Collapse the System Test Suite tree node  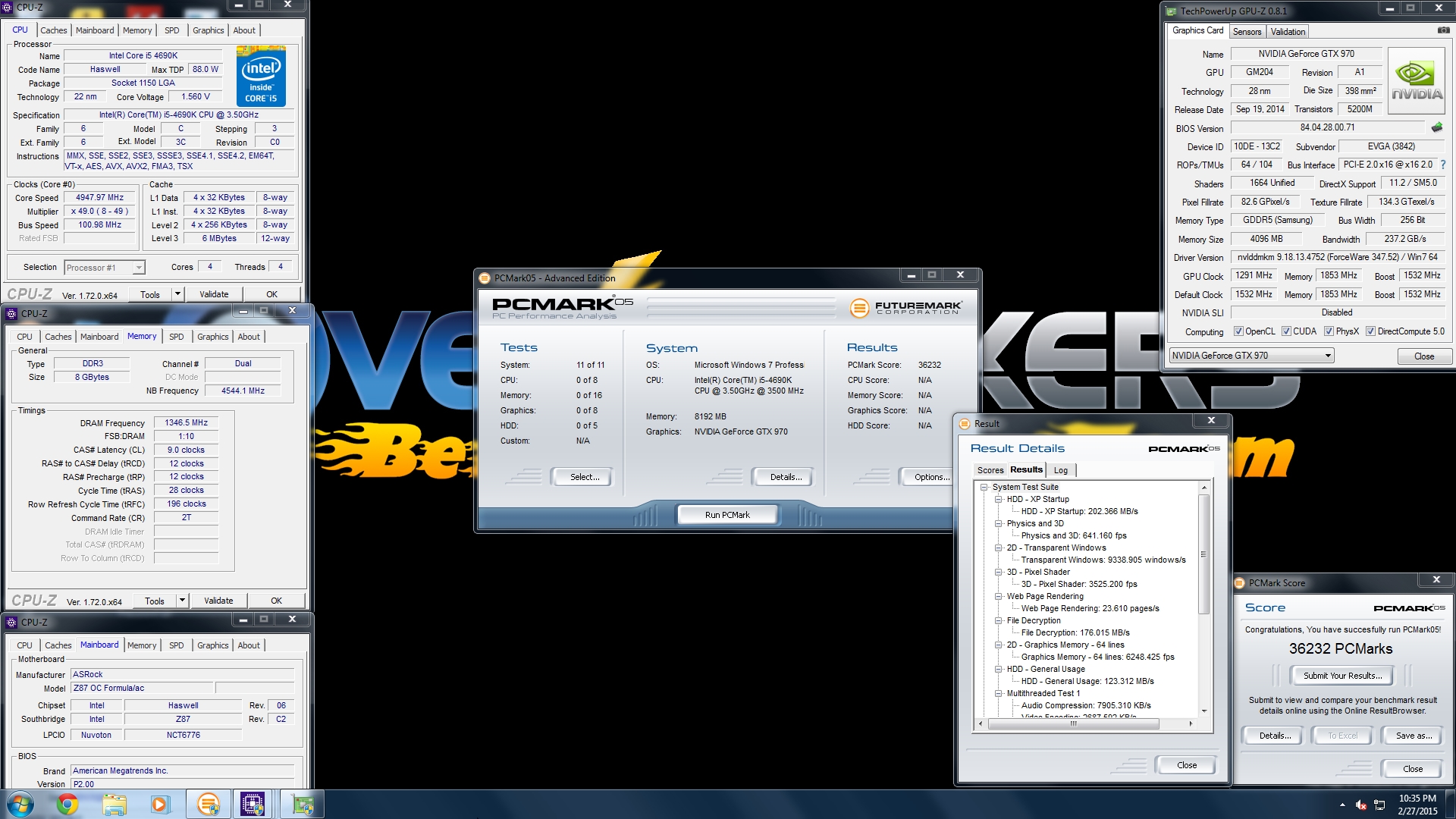pos(984,488)
